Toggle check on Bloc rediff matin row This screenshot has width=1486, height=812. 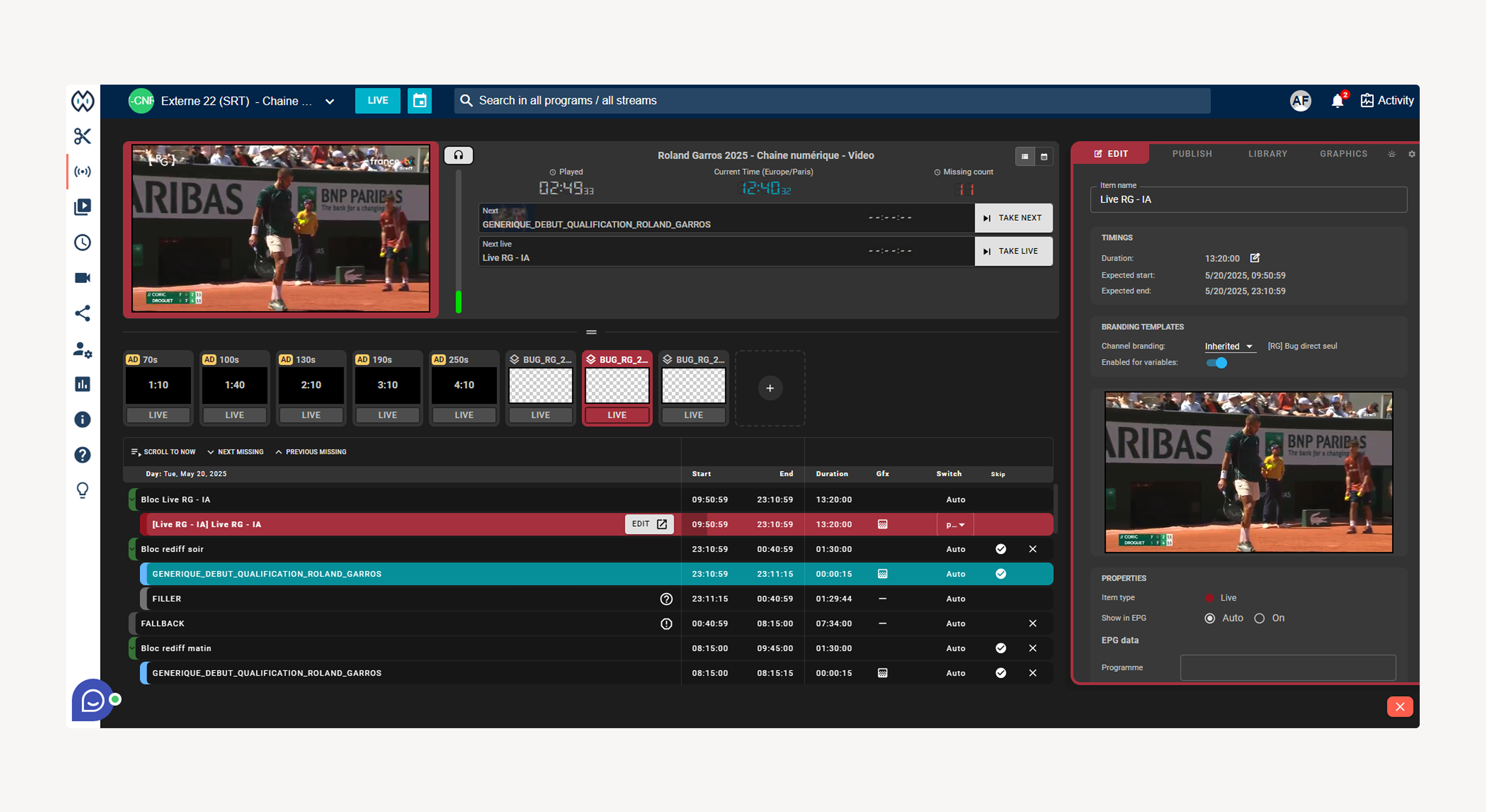(x=1001, y=648)
